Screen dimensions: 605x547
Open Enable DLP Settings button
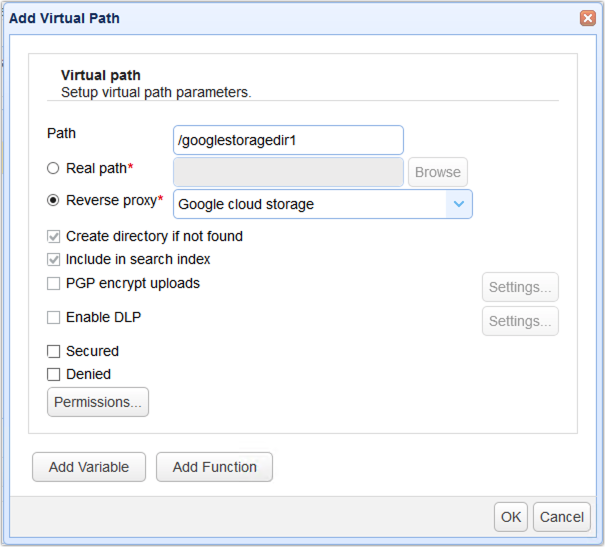click(x=520, y=321)
